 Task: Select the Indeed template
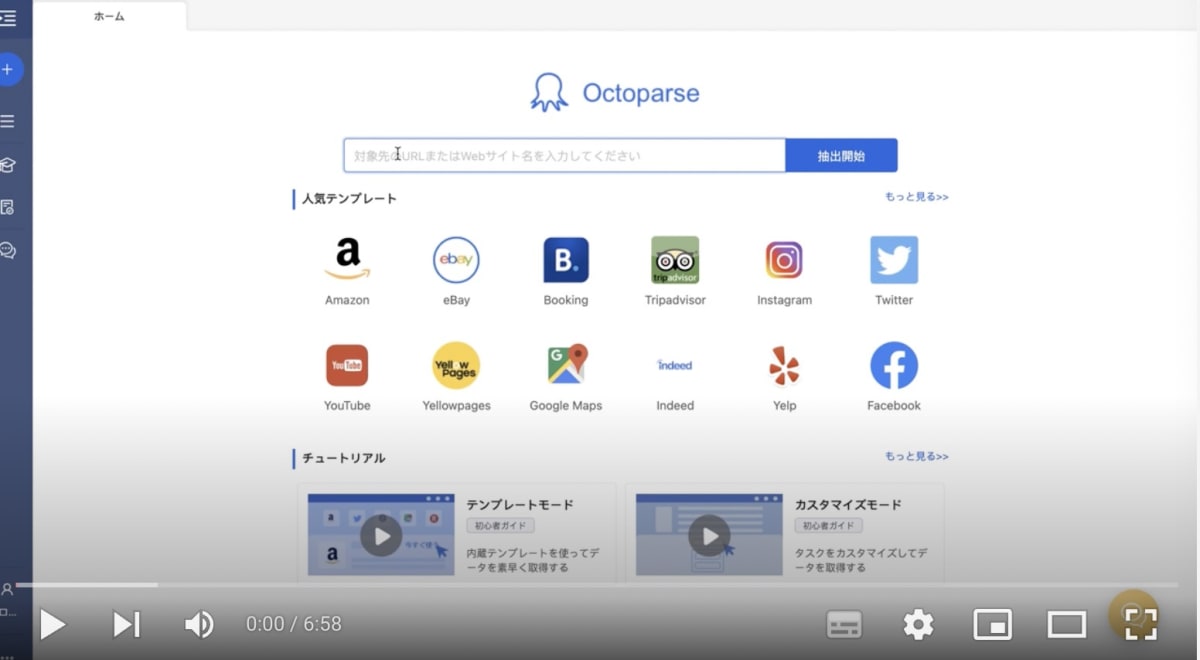point(675,365)
